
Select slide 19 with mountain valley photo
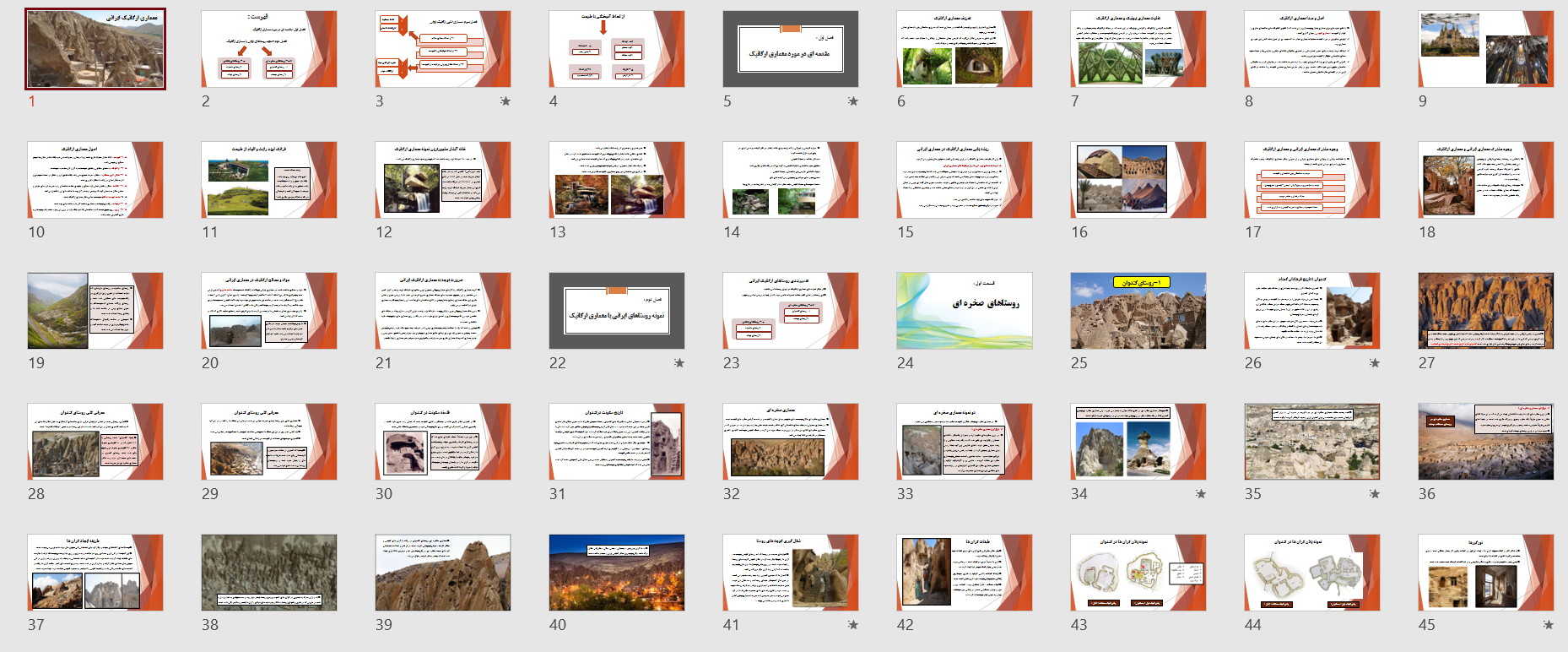[x=95, y=311]
